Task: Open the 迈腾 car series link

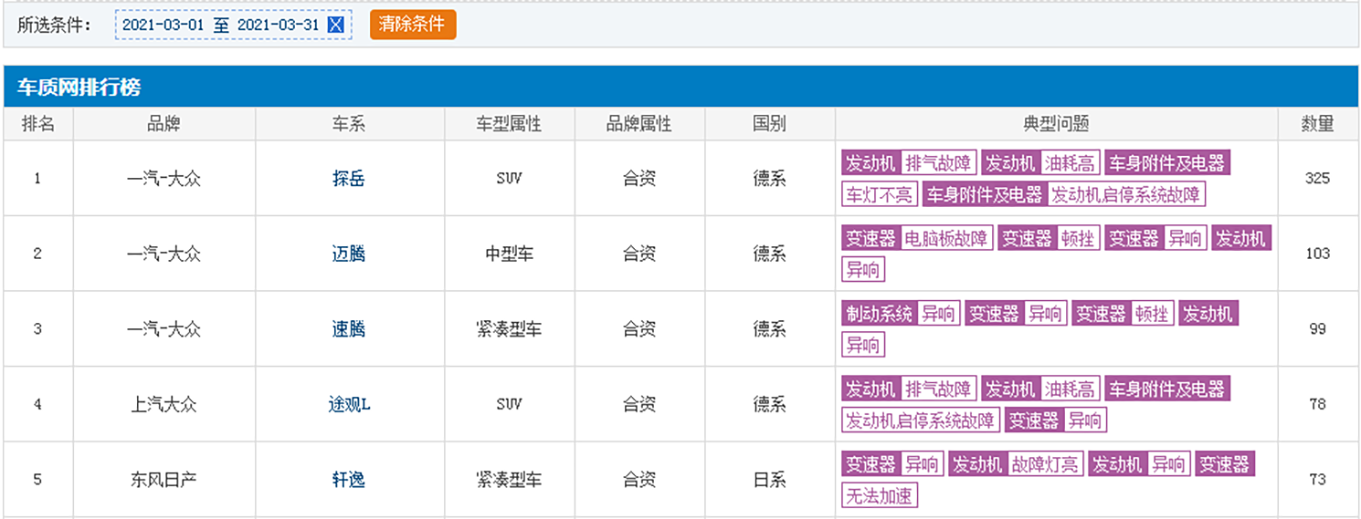Action: 349,254
